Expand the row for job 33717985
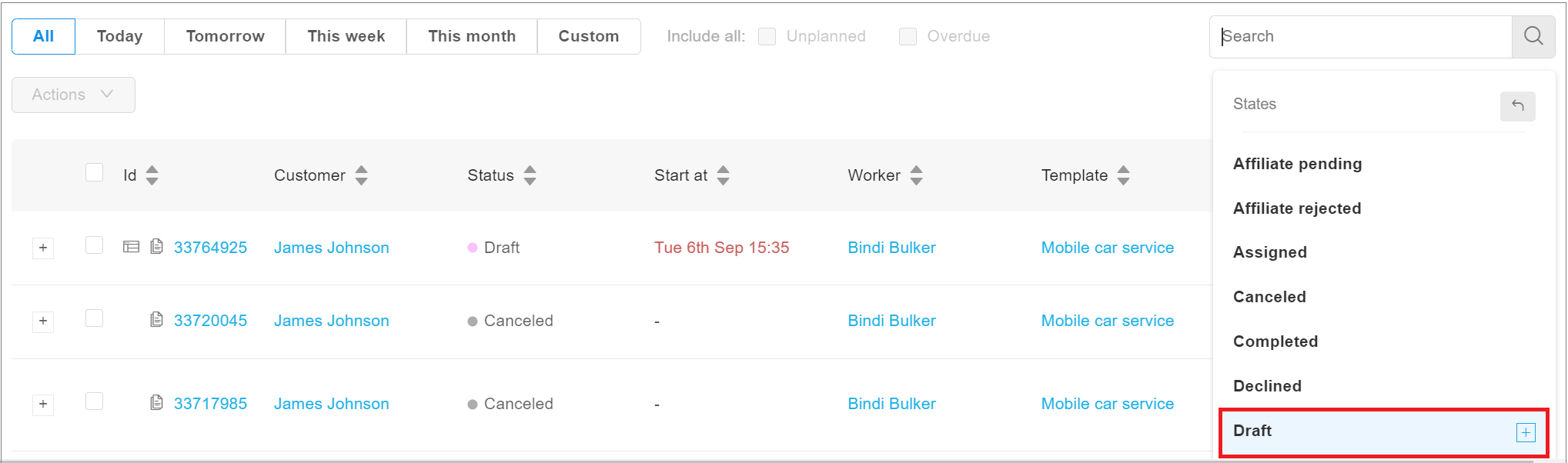This screenshot has width=1568, height=463. click(43, 404)
